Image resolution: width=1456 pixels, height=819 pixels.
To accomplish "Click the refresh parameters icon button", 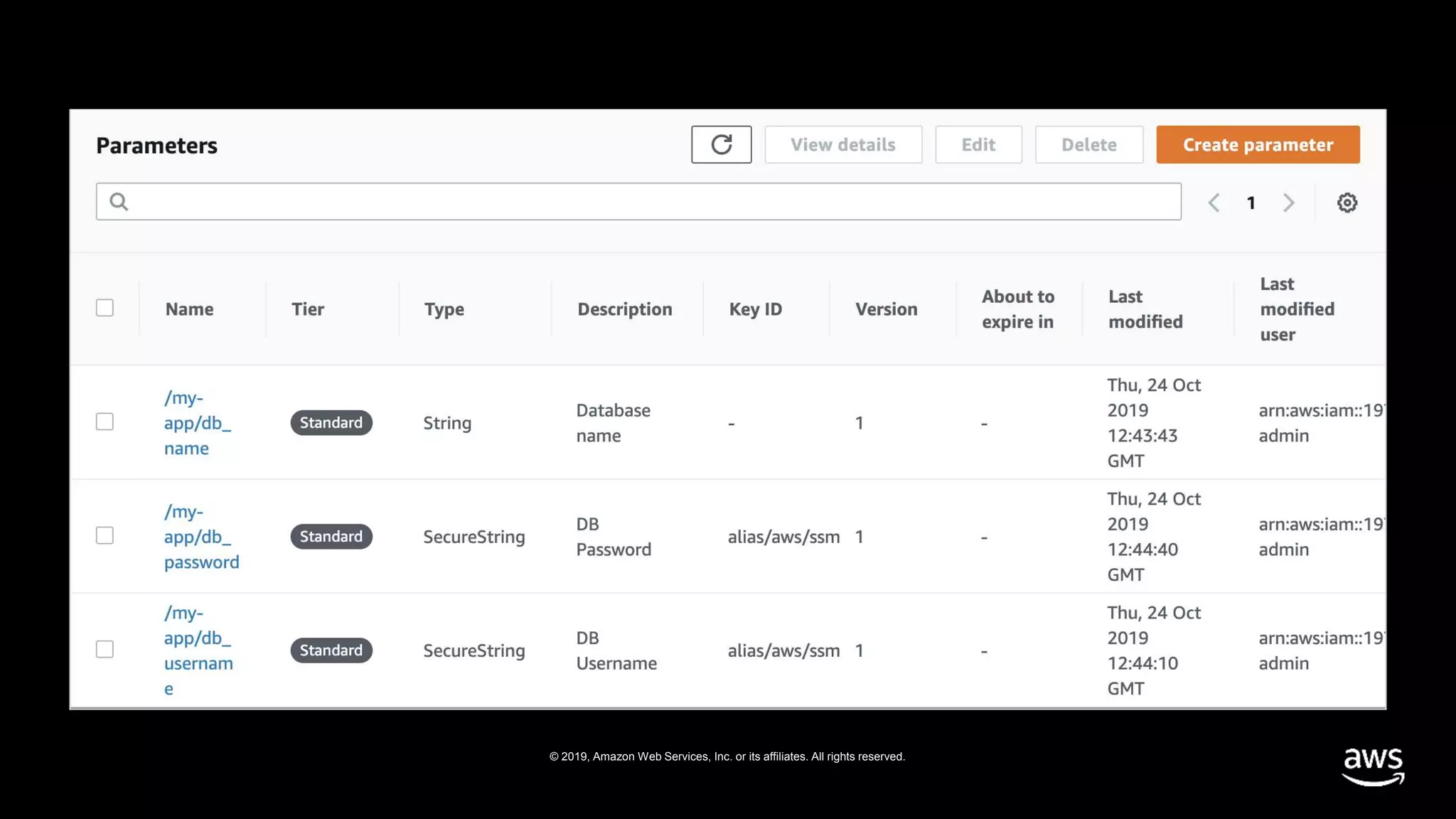I will [x=721, y=144].
